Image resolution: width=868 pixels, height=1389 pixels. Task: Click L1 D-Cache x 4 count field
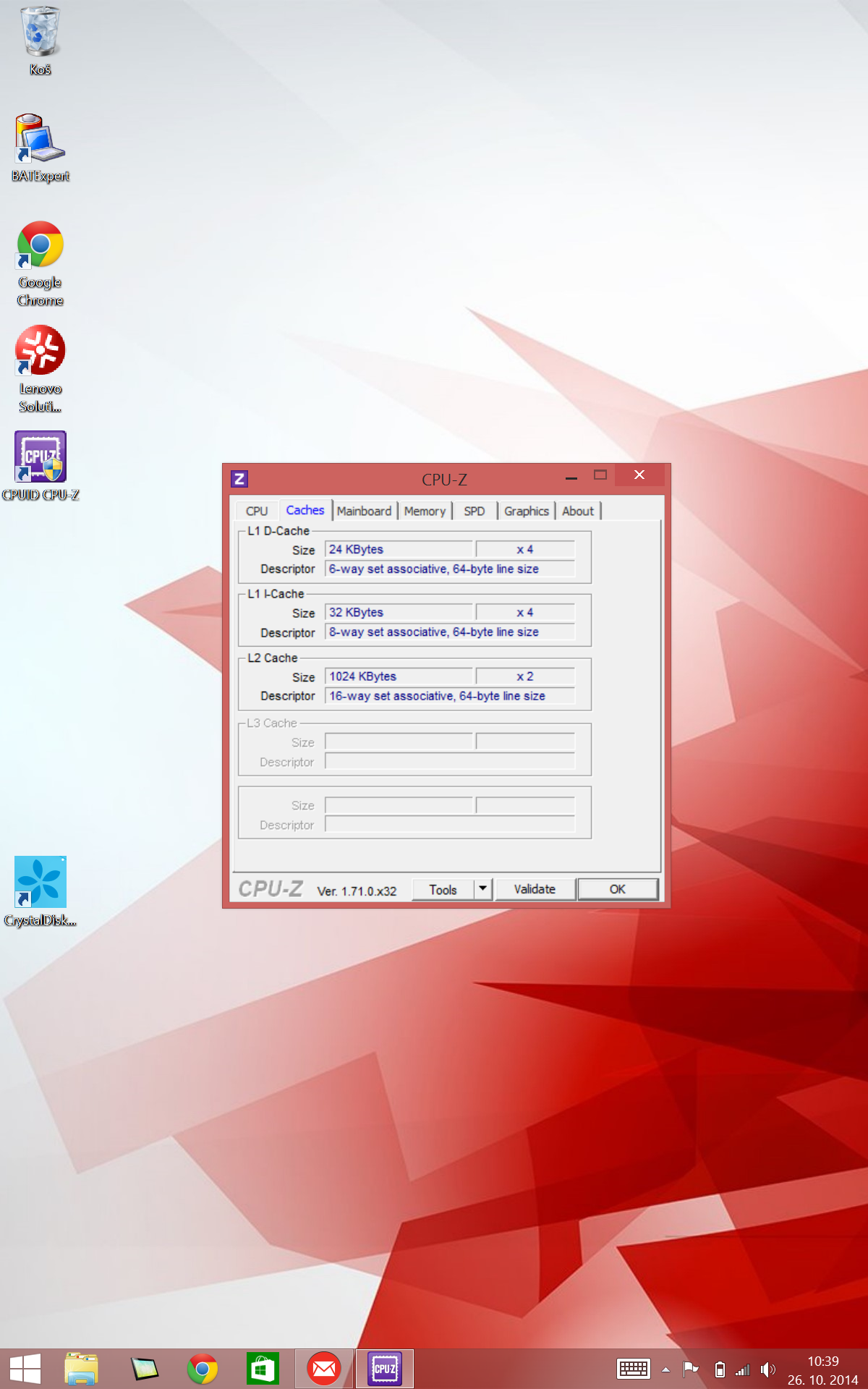(525, 549)
